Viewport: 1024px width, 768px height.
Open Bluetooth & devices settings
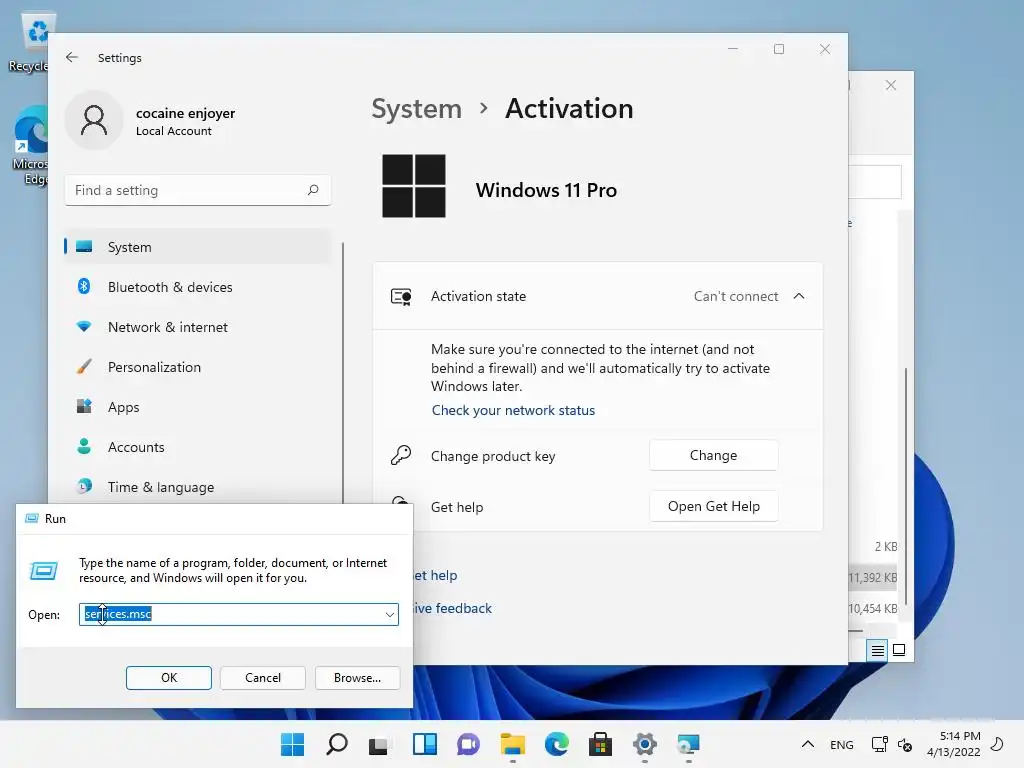point(197,287)
